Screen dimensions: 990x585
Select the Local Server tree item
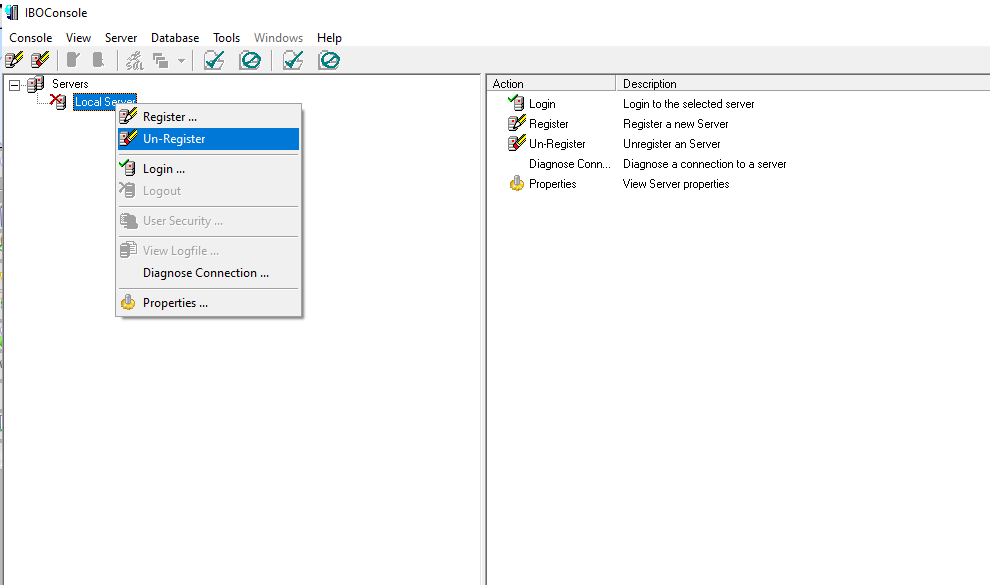(x=105, y=102)
